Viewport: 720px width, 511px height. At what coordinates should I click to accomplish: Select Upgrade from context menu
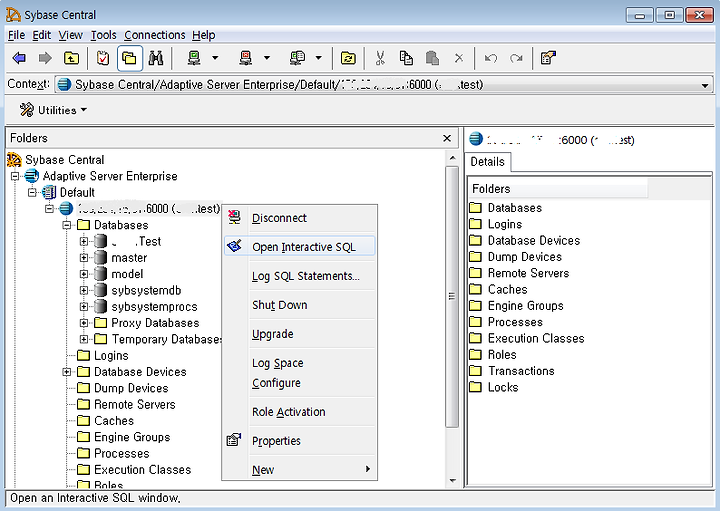pyautogui.click(x=299, y=334)
